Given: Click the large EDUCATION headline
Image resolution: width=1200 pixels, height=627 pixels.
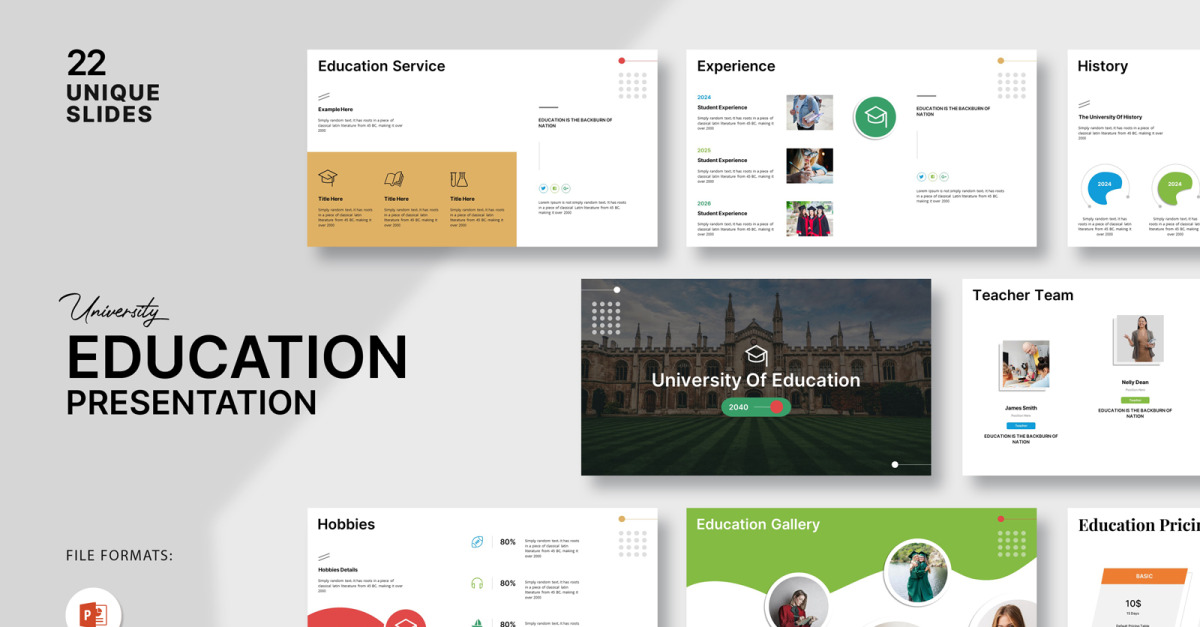Looking at the screenshot, I should (x=237, y=357).
